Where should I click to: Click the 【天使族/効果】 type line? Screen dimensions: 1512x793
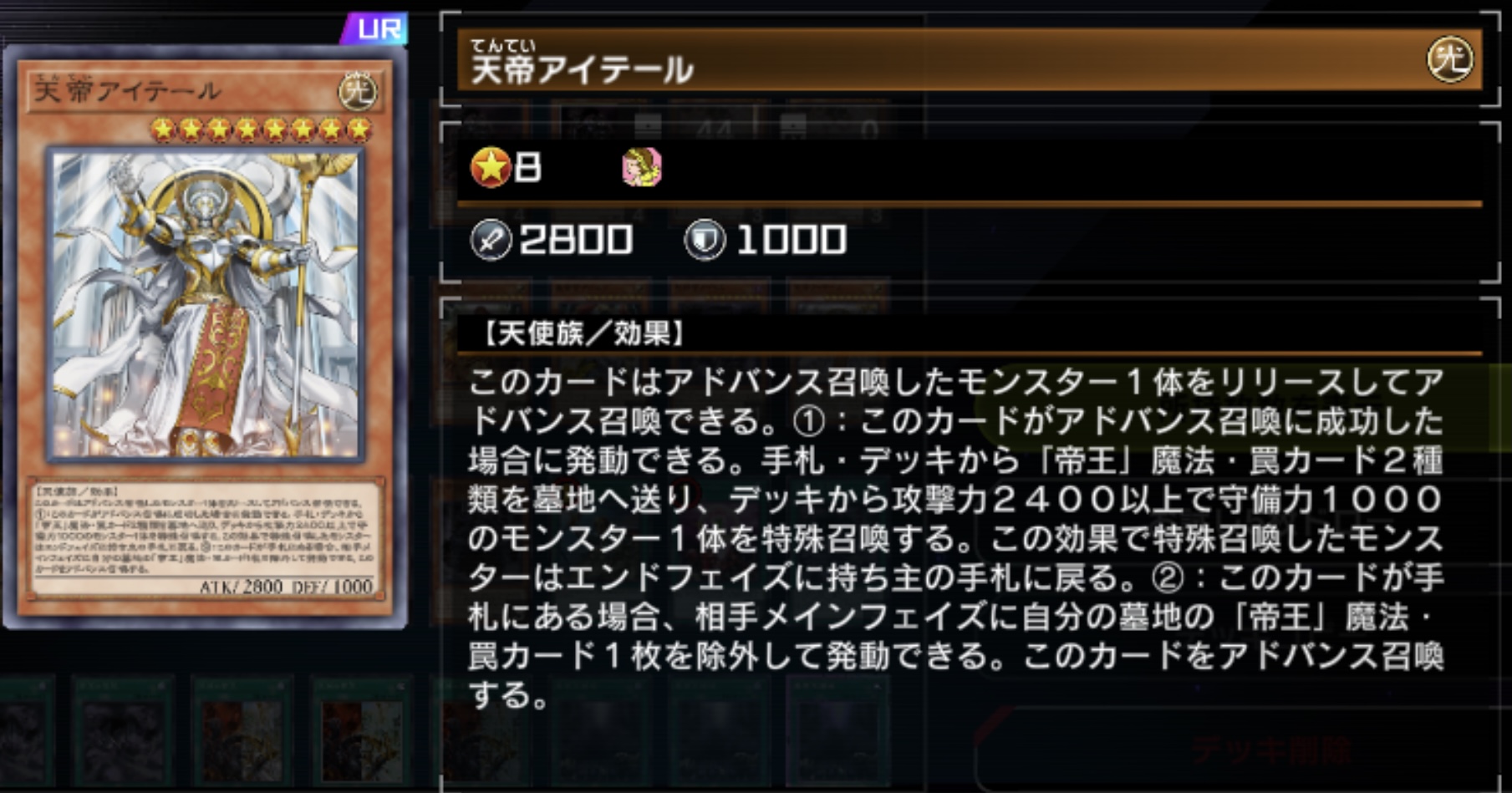583,334
